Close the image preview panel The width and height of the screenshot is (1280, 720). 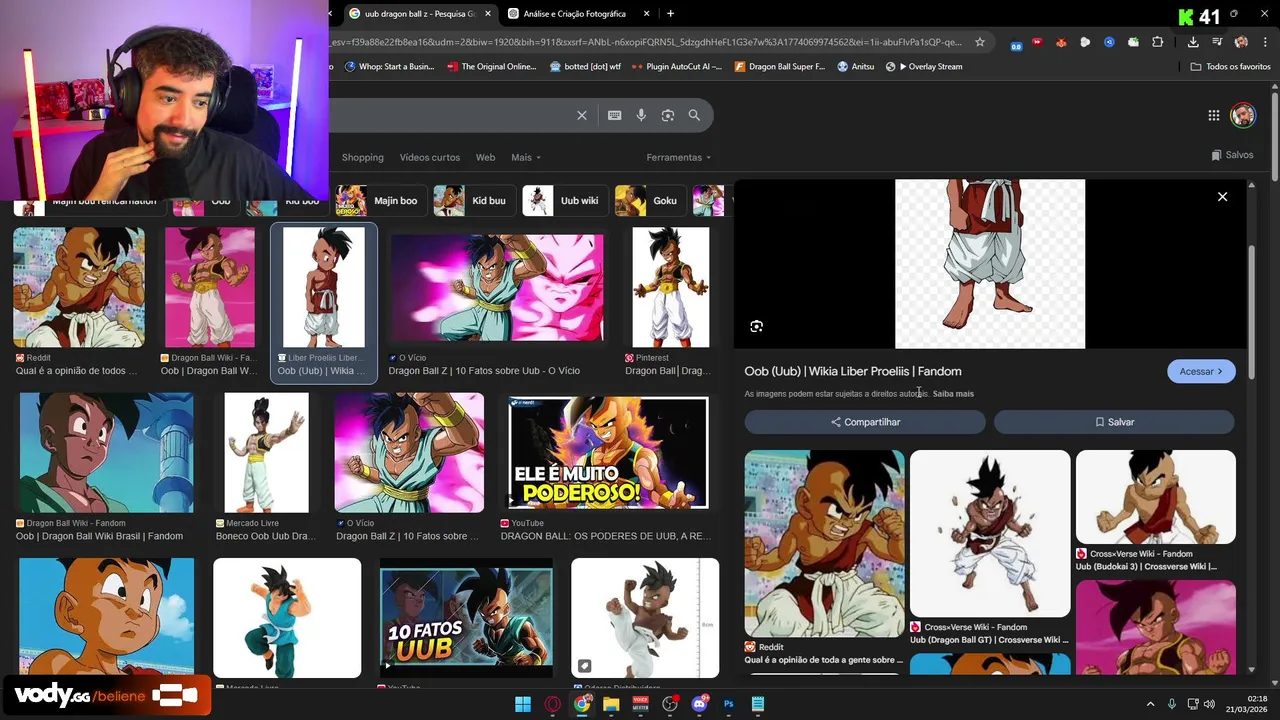1222,197
